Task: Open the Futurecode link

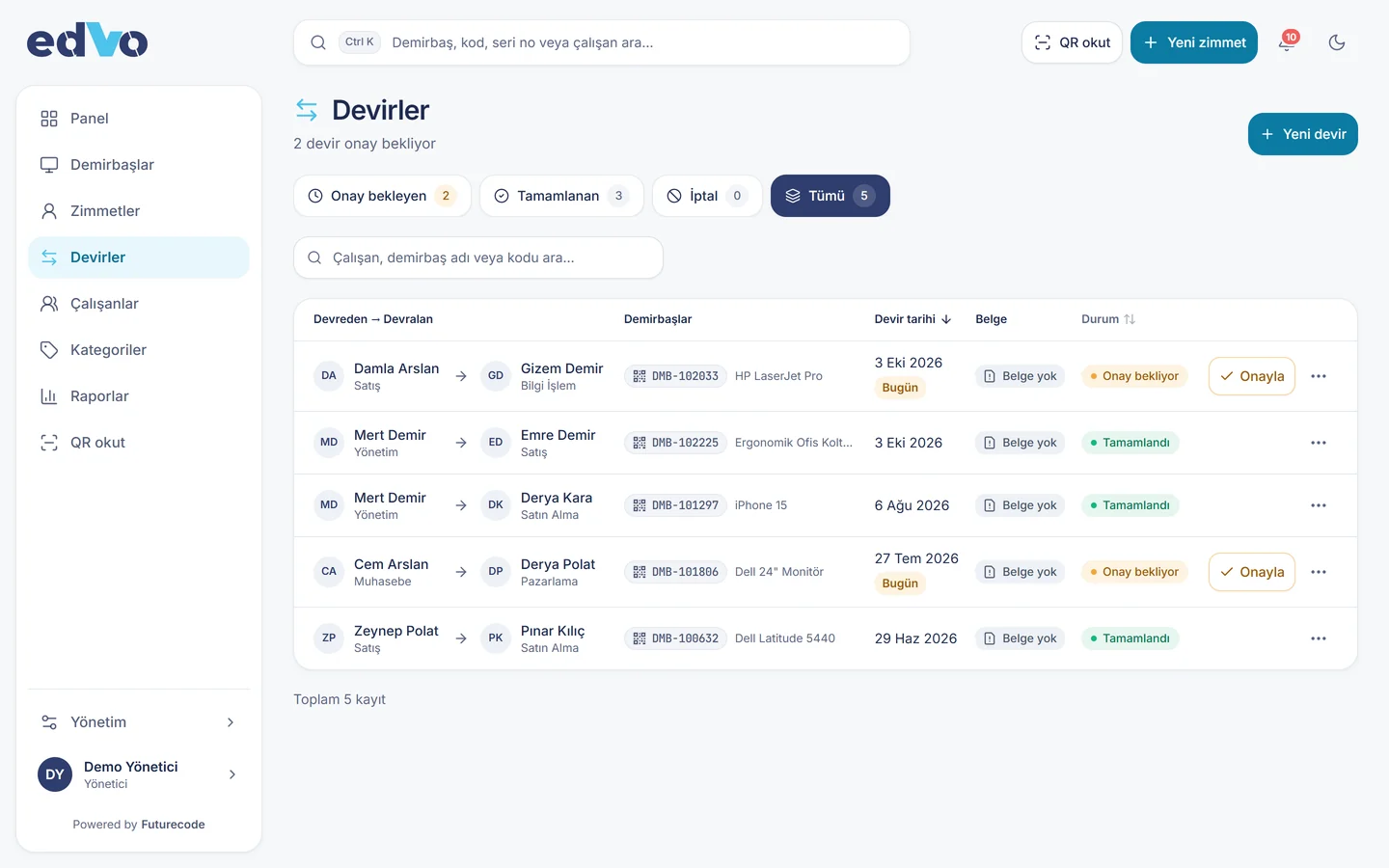Action: pyautogui.click(x=173, y=825)
